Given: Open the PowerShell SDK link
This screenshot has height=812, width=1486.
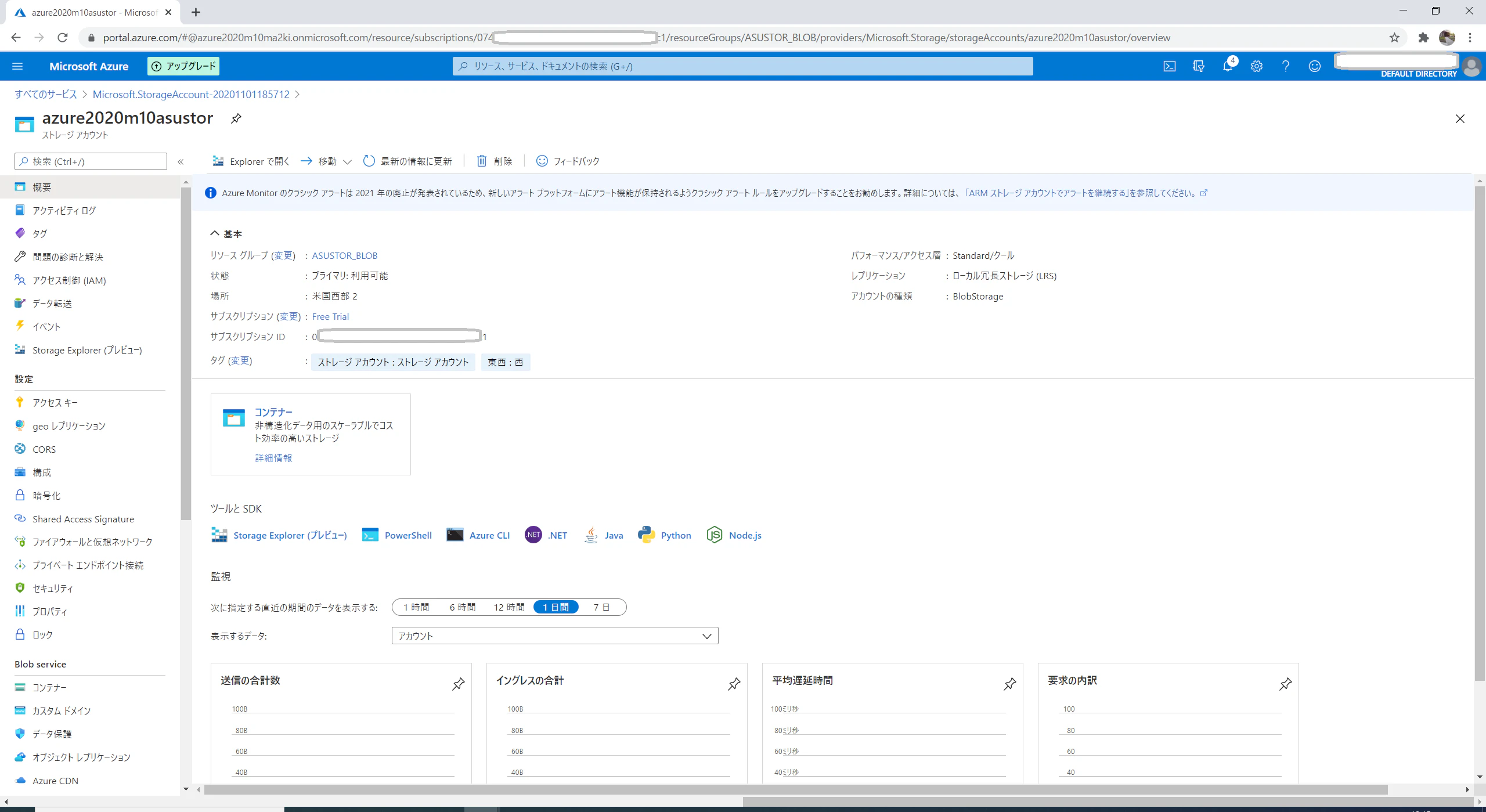Looking at the screenshot, I should tap(397, 535).
